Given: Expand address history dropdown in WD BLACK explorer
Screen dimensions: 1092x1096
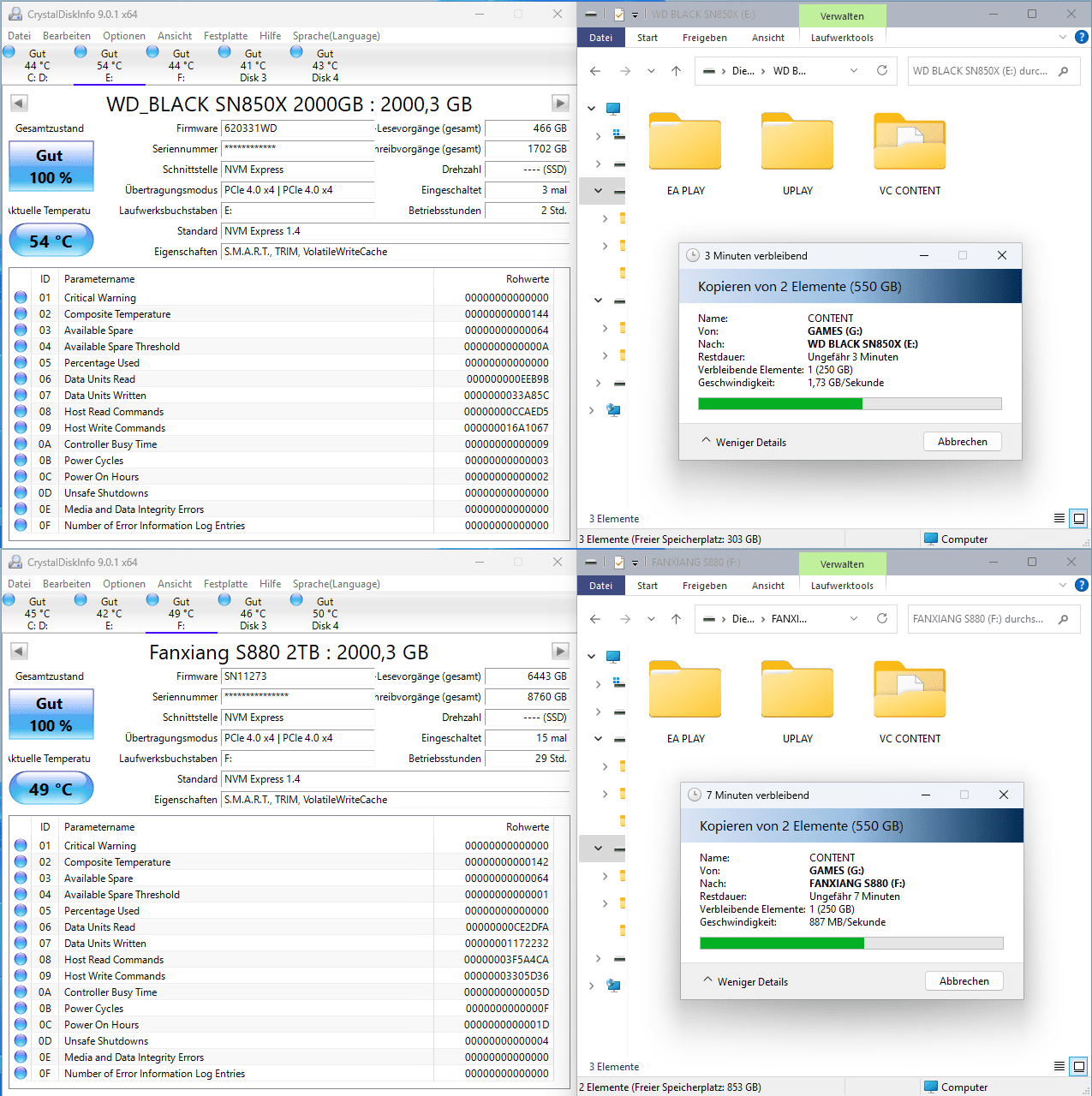Looking at the screenshot, I should [x=854, y=70].
